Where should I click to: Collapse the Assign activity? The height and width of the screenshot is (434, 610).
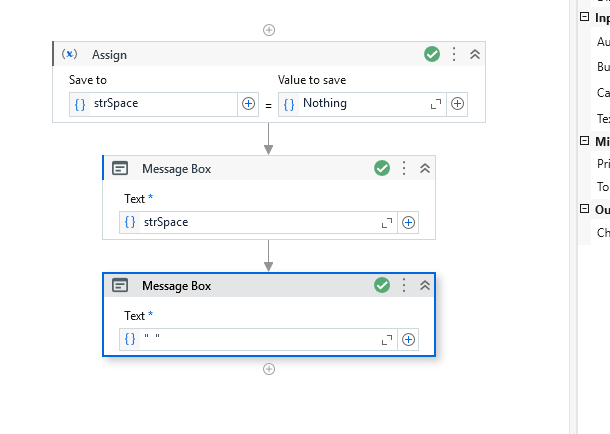click(474, 54)
